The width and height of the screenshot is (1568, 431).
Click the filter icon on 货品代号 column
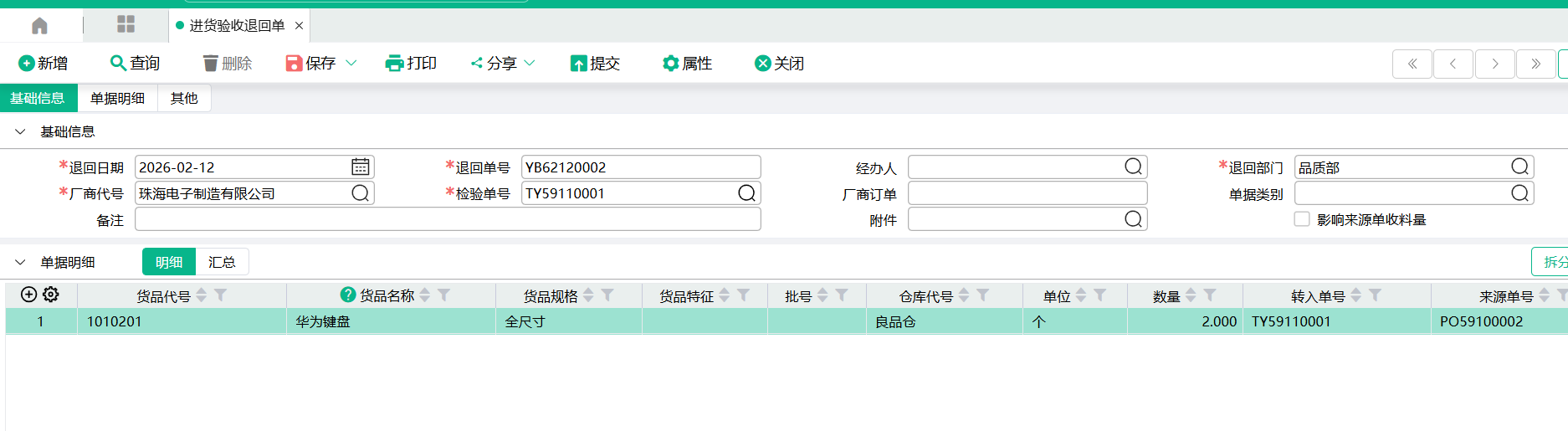[221, 295]
